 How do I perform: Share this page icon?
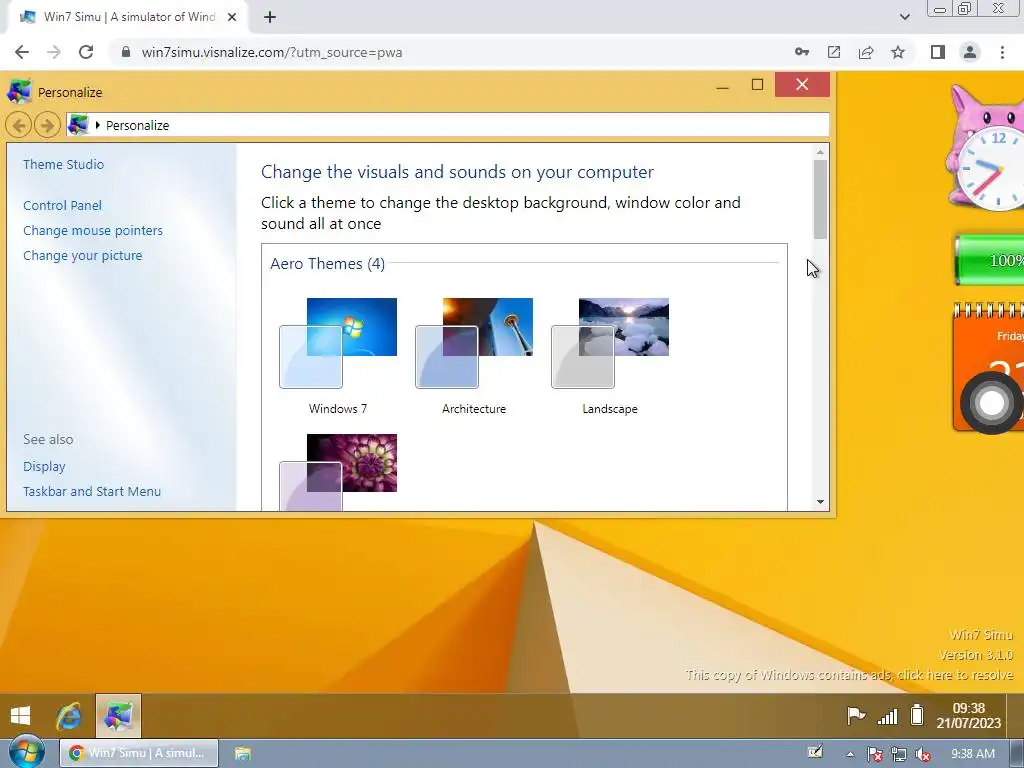point(866,52)
